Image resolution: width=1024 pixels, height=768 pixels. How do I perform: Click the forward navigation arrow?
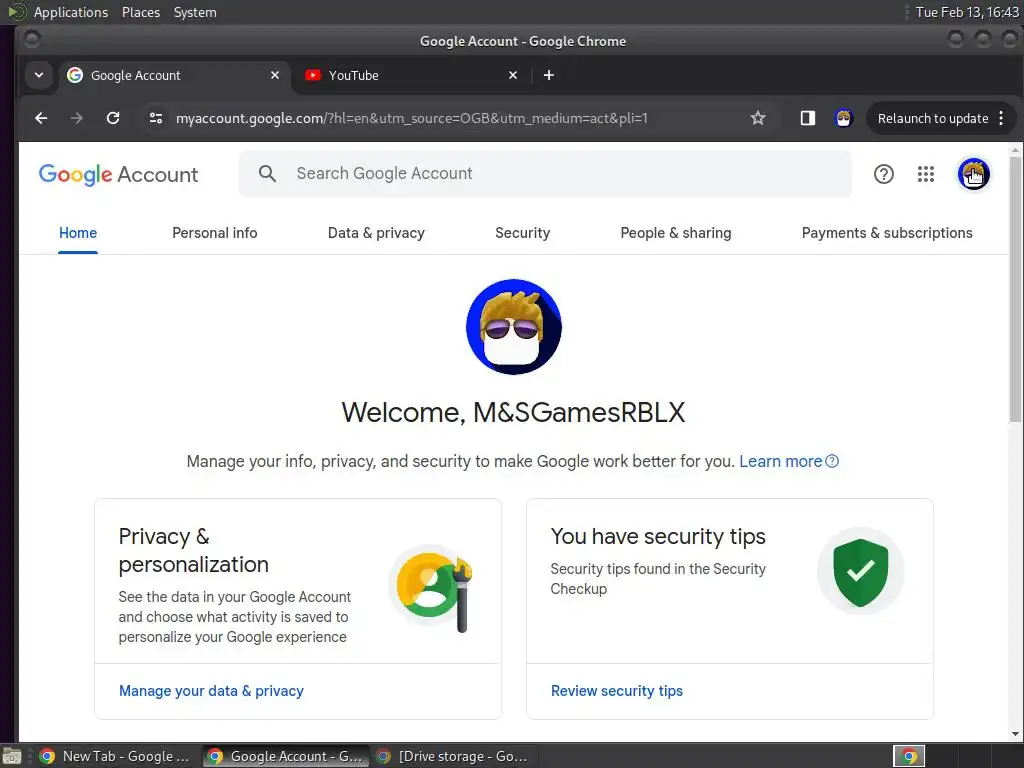[76, 118]
